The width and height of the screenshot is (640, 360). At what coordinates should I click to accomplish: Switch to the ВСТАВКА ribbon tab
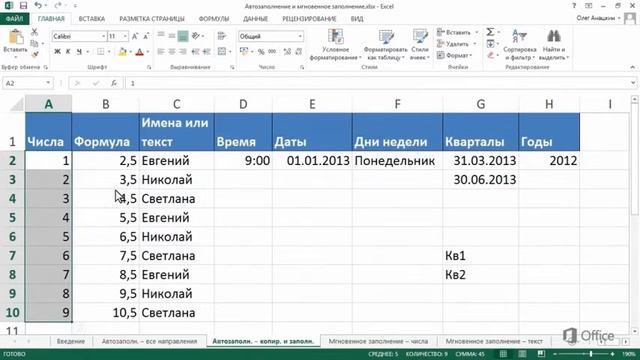pos(92,19)
